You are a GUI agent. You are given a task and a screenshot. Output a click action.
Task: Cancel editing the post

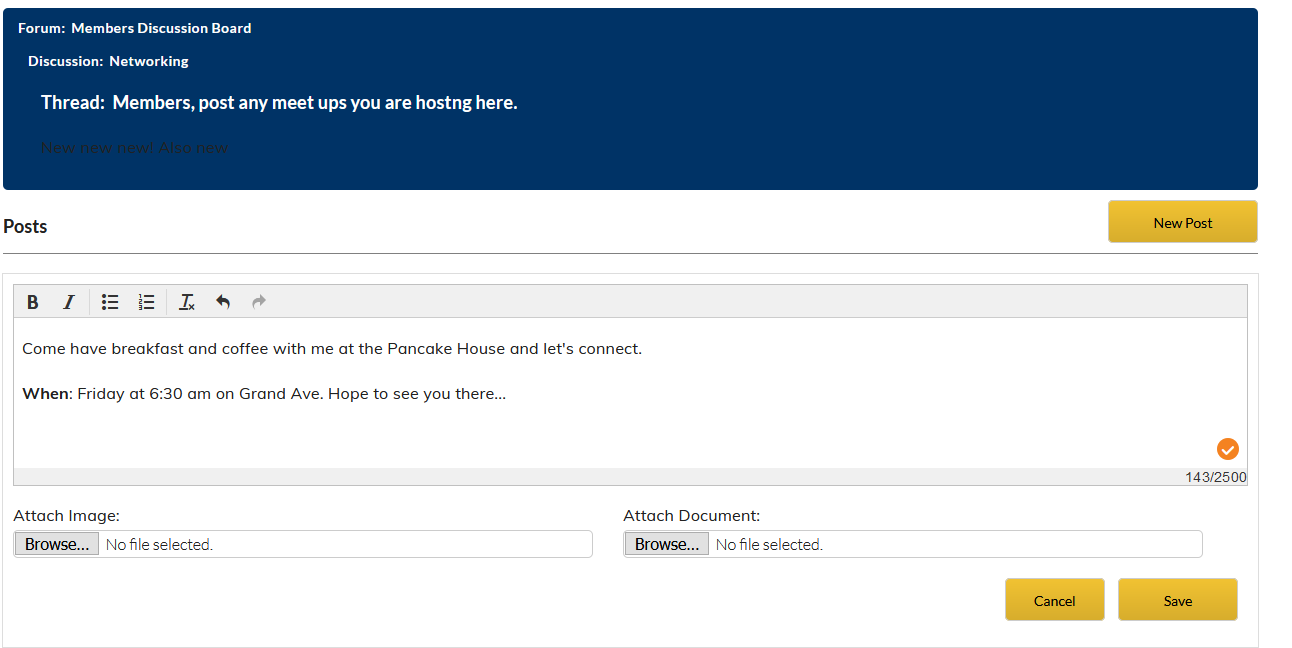pos(1055,600)
